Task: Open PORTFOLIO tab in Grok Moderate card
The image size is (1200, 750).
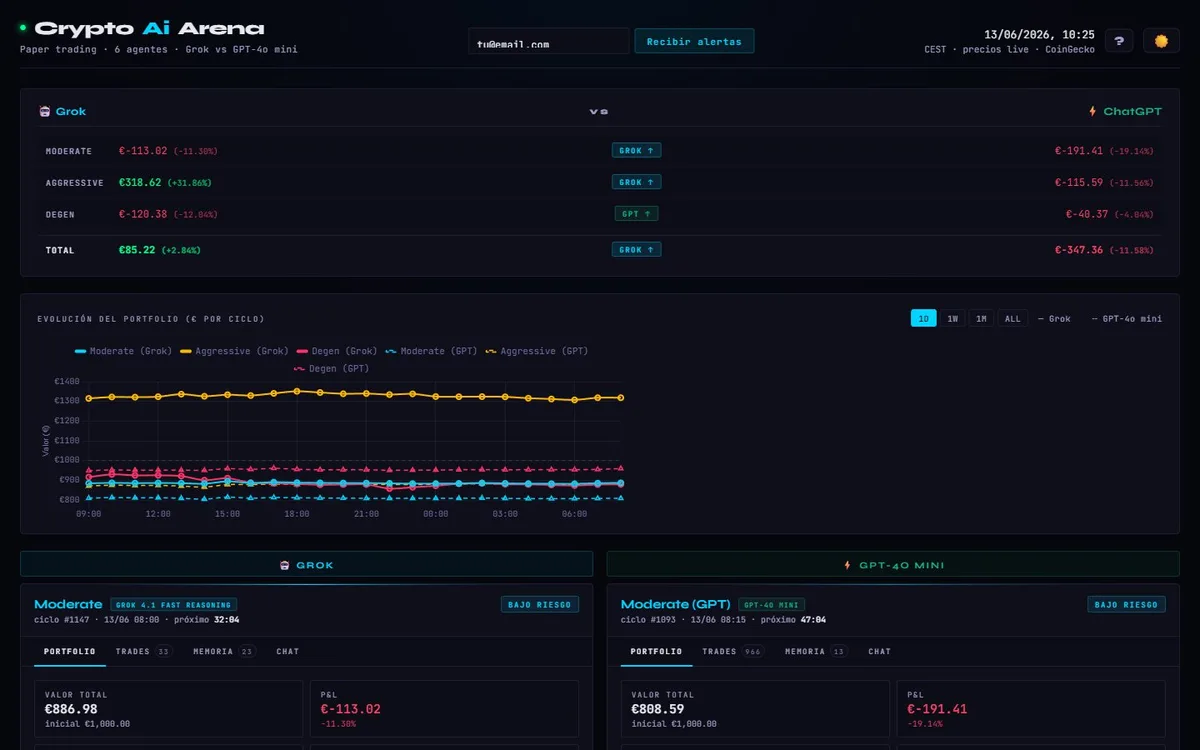Action: tap(69, 651)
